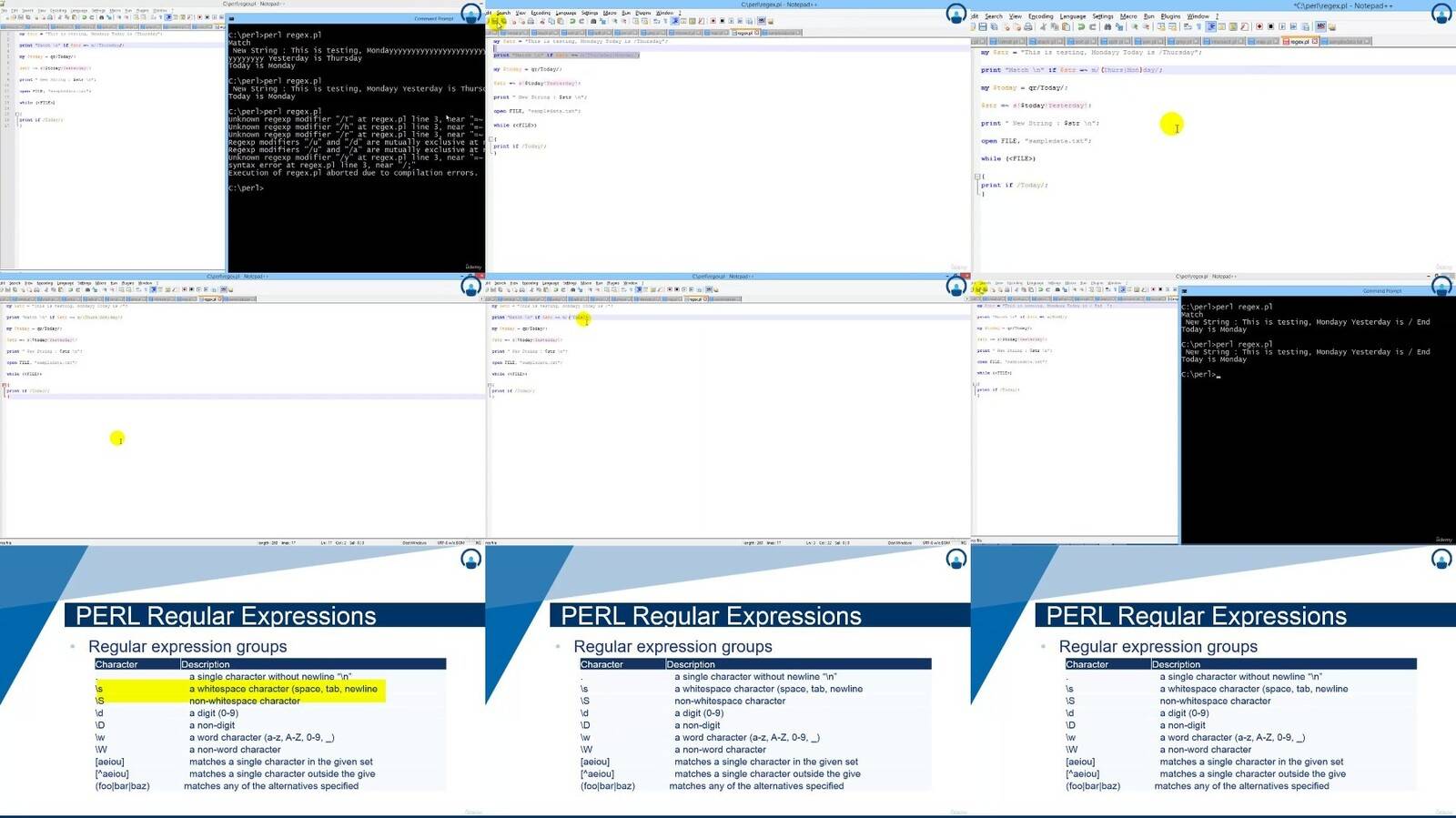Image resolution: width=1456 pixels, height=818 pixels.
Task: Click Redo icon in the *regex.pl Notepad++ window
Action: pos(1092,26)
